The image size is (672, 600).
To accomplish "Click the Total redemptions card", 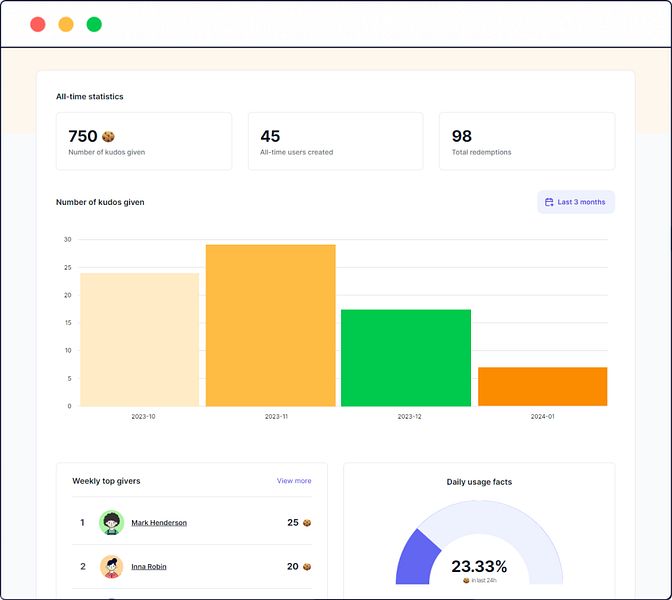I will [527, 141].
